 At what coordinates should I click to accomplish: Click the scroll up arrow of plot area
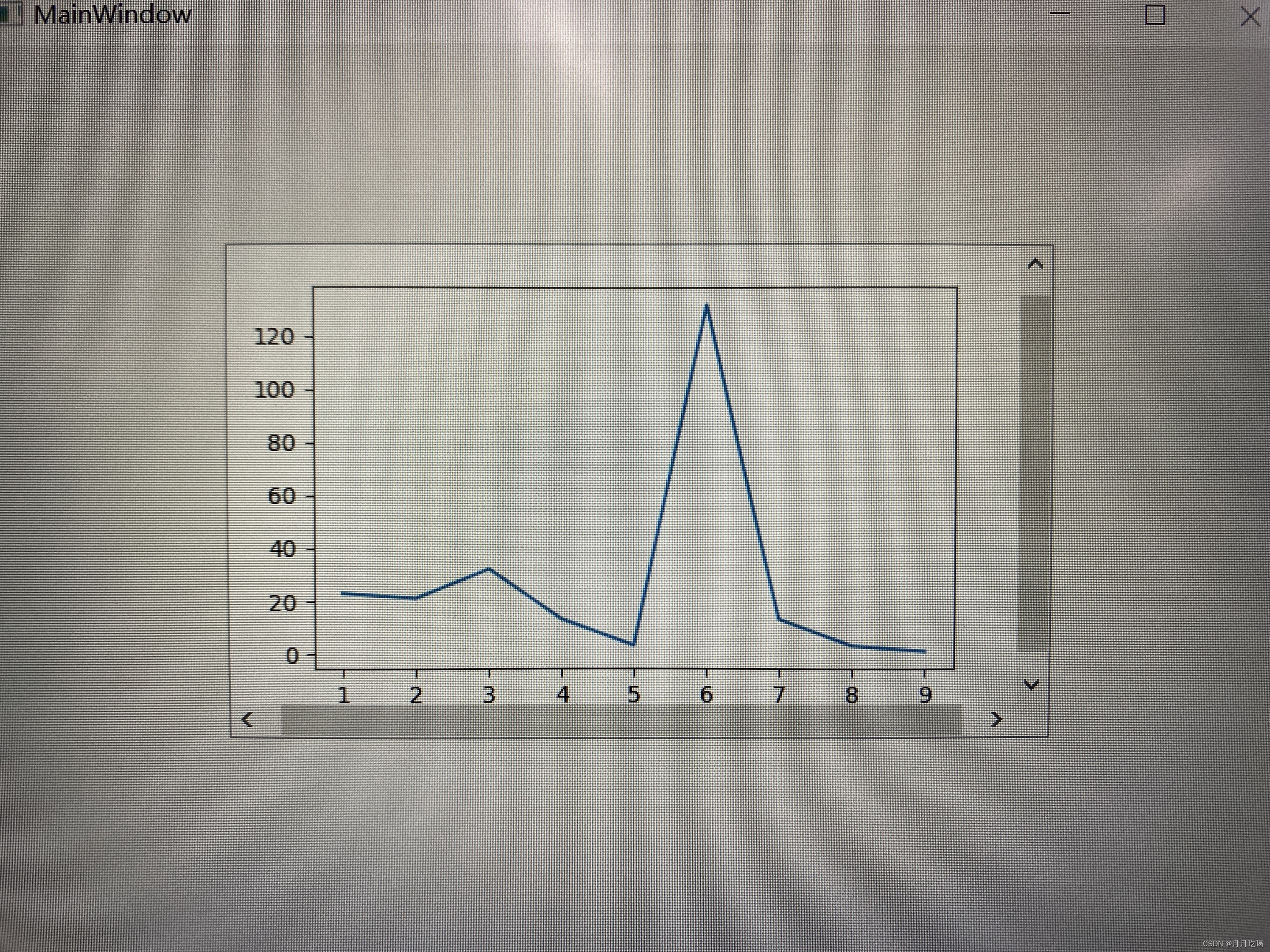(1035, 264)
